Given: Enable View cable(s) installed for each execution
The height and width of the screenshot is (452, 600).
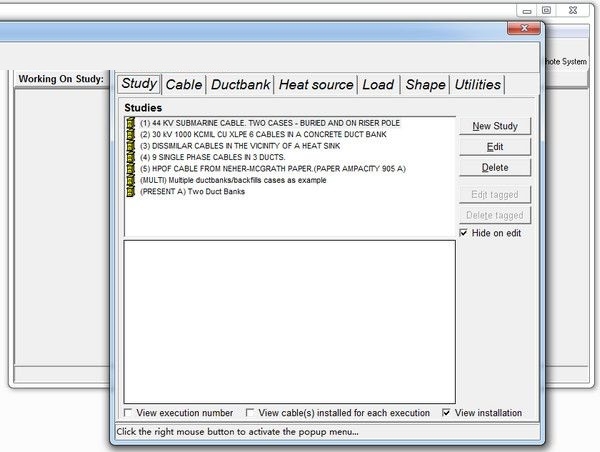Looking at the screenshot, I should [250, 413].
